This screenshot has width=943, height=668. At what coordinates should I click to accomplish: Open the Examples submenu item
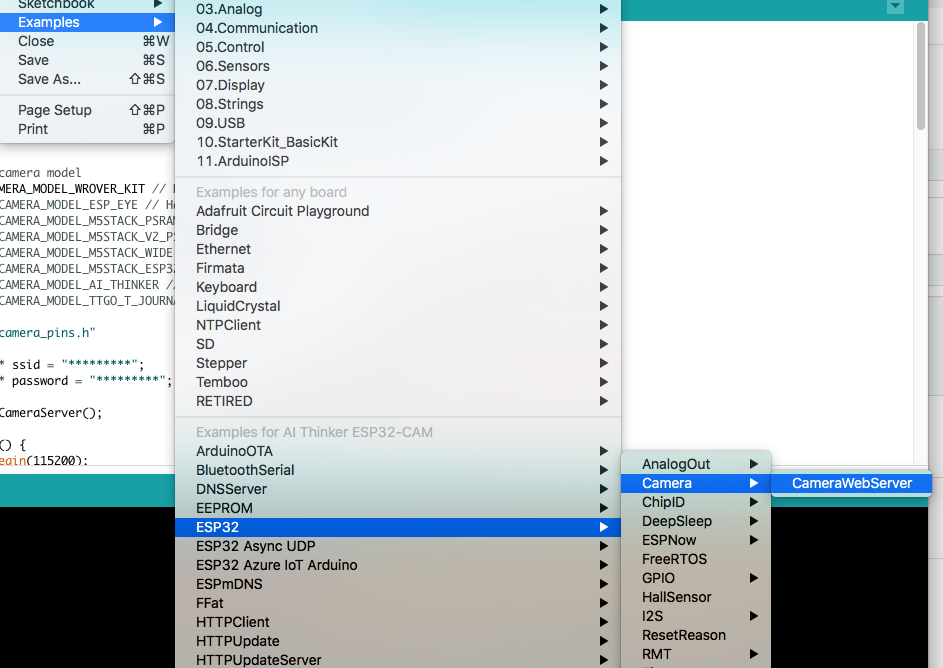coord(87,22)
